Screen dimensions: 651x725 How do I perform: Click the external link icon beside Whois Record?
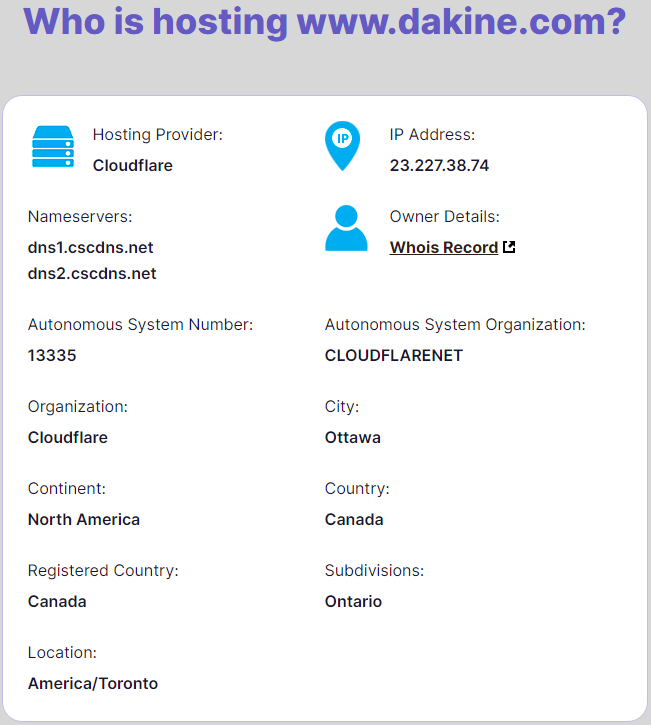click(509, 247)
